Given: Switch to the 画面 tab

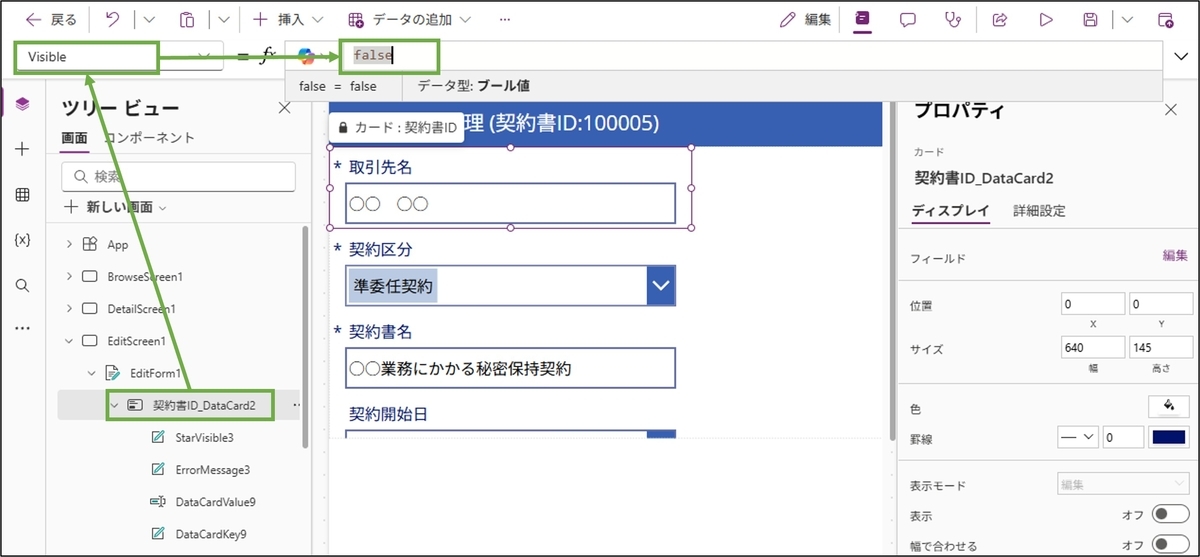Looking at the screenshot, I should point(74,138).
